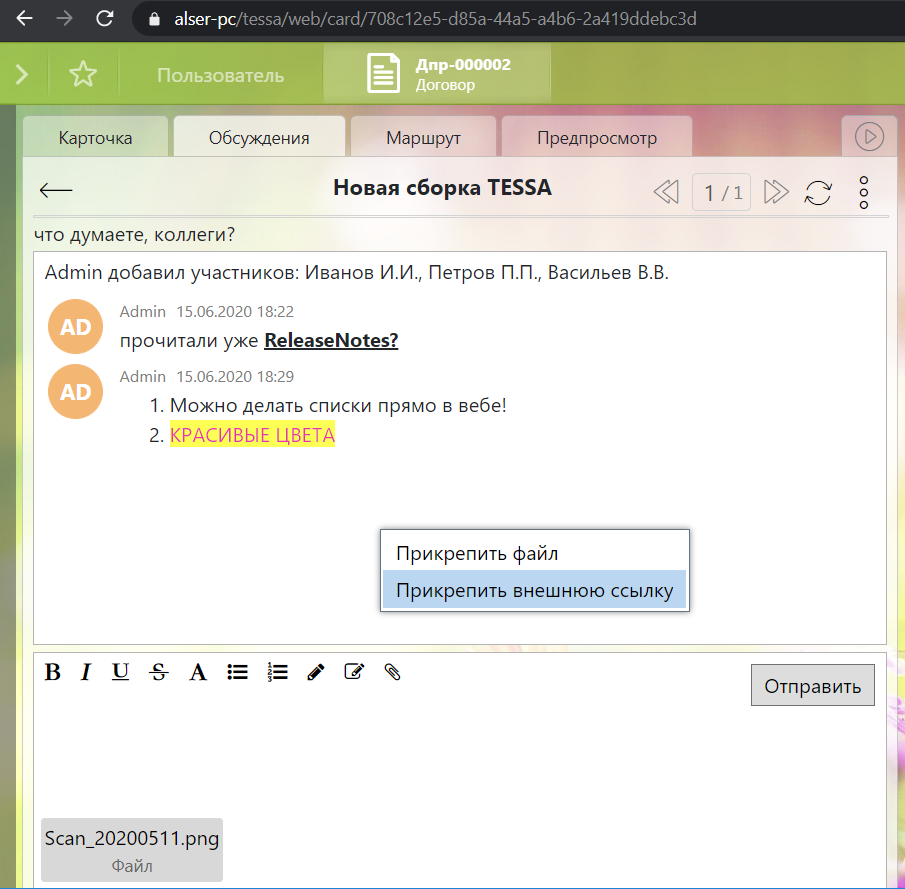
Task: Open the three-dot topic menu
Action: click(x=863, y=192)
